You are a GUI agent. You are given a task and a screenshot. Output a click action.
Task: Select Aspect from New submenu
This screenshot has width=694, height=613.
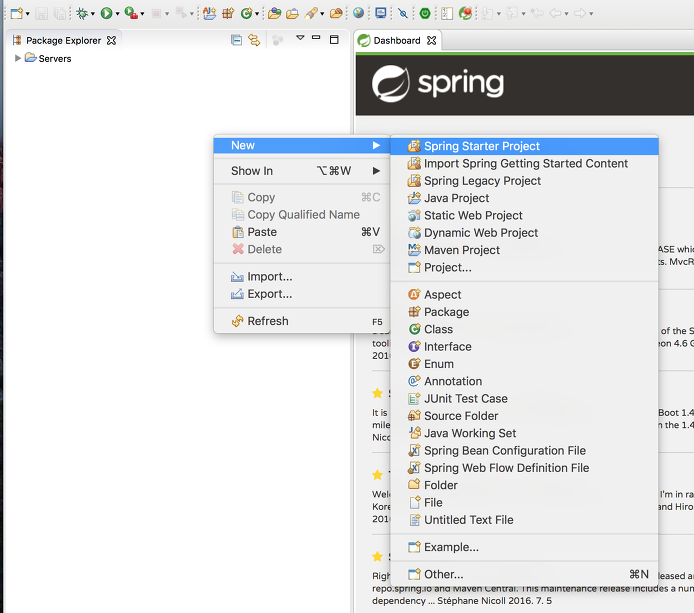pos(524,294)
